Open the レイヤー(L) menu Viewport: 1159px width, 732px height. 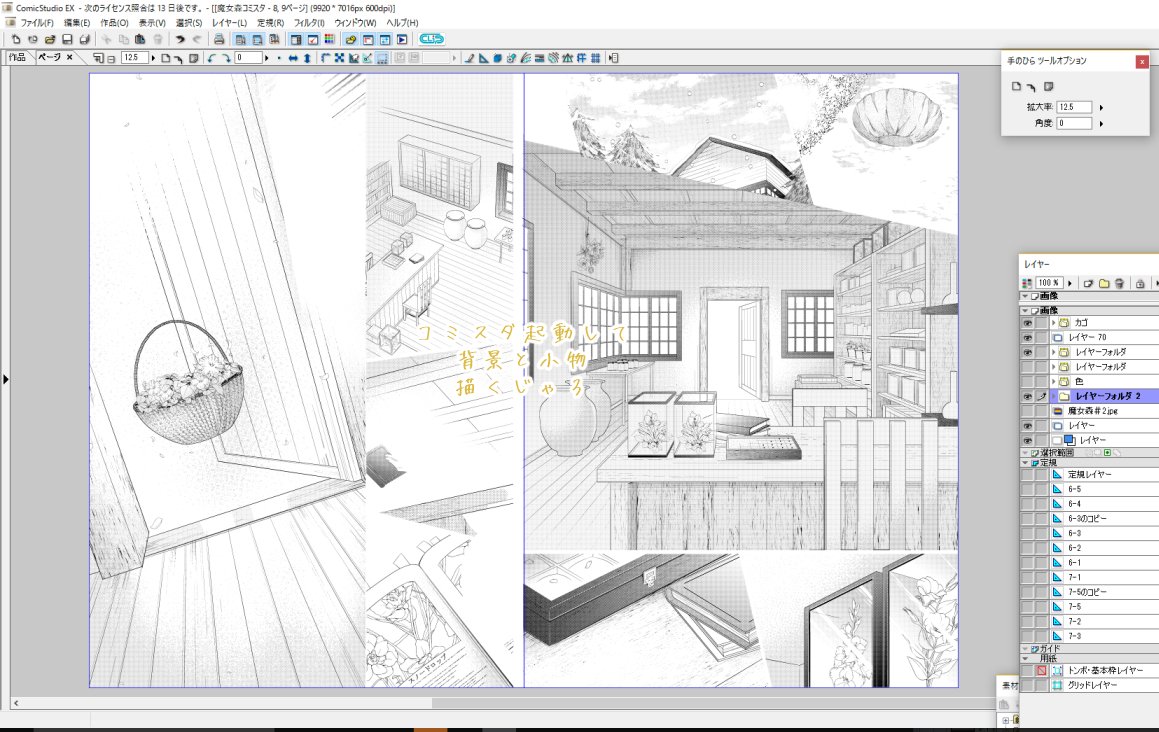[x=230, y=23]
